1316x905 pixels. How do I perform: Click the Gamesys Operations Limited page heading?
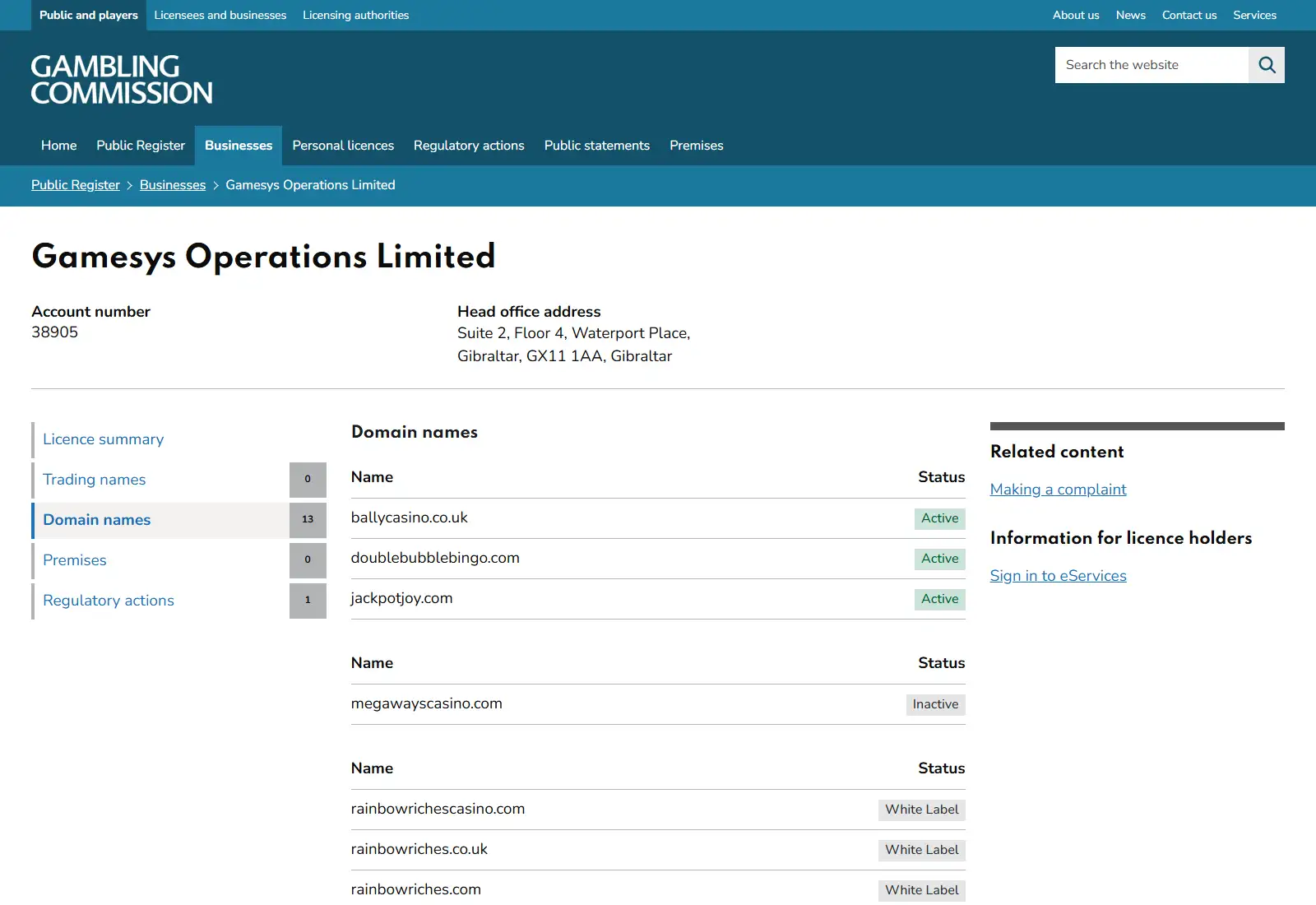263,257
